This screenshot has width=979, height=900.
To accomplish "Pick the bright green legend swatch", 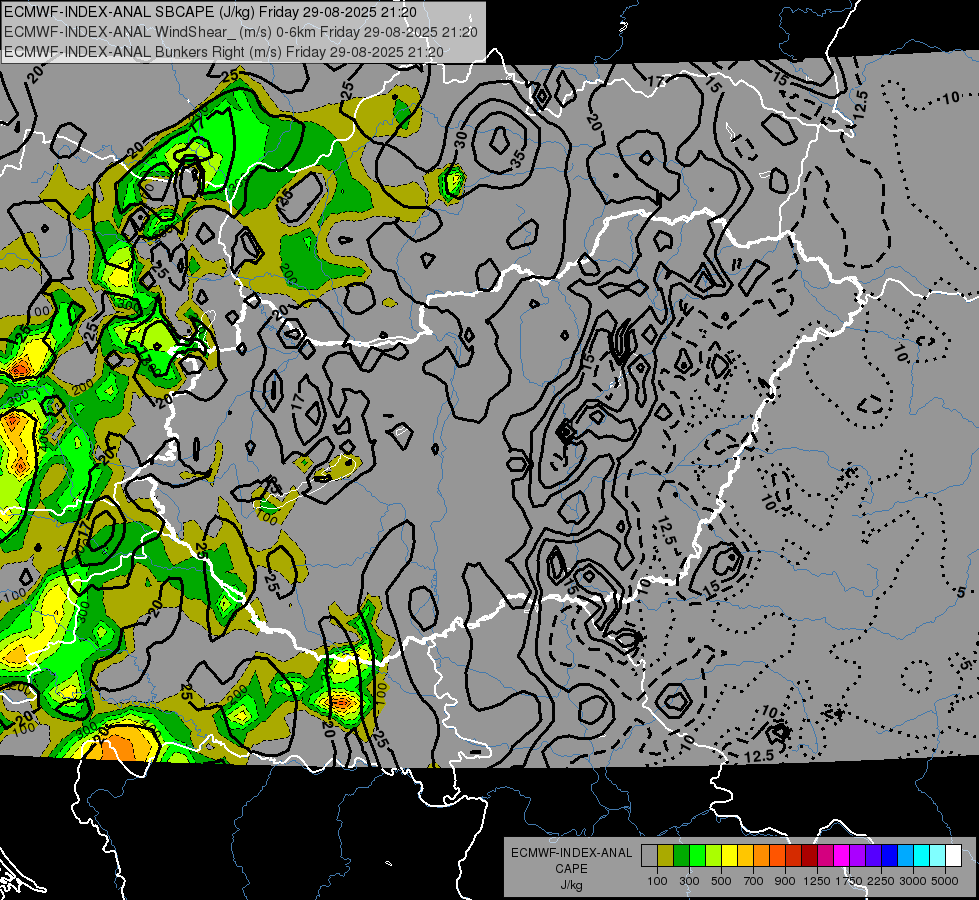I will coord(697,856).
